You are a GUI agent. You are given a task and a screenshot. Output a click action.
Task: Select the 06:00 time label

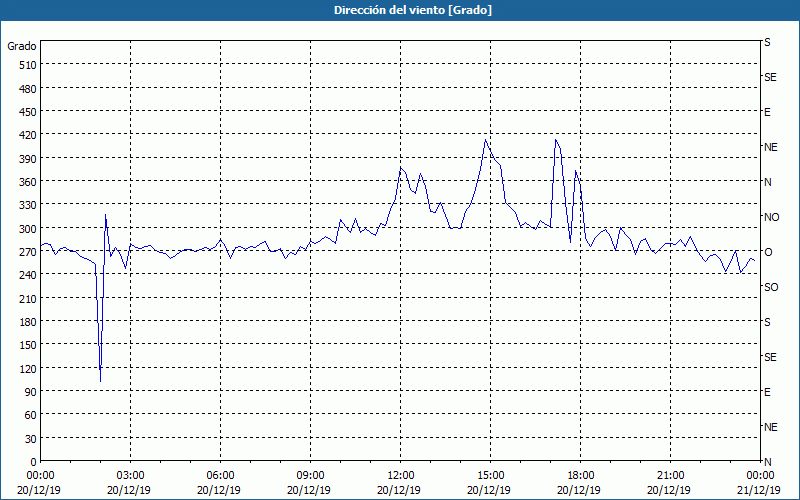coord(220,476)
